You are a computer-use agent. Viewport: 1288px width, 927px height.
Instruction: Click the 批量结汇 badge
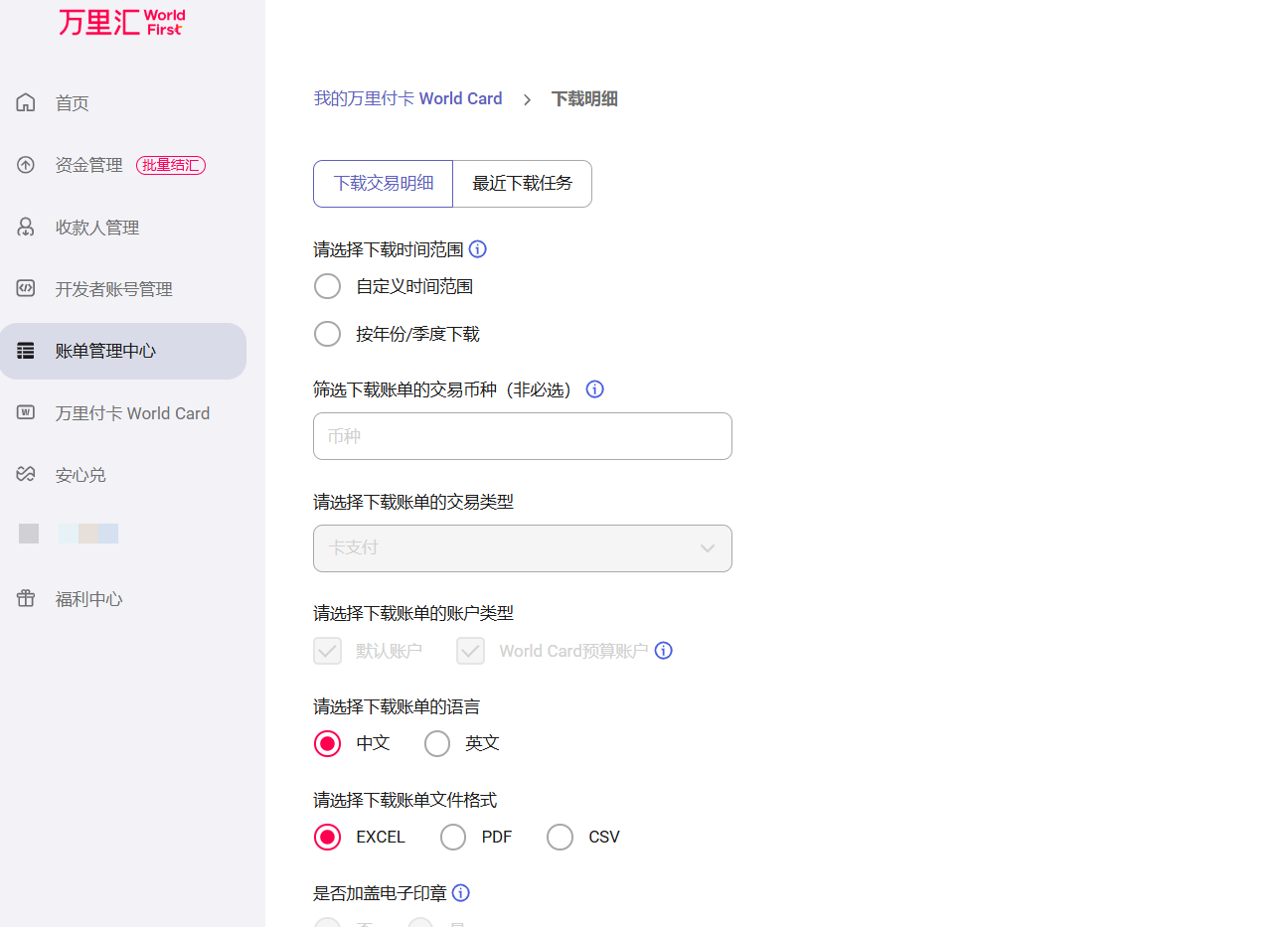point(171,165)
